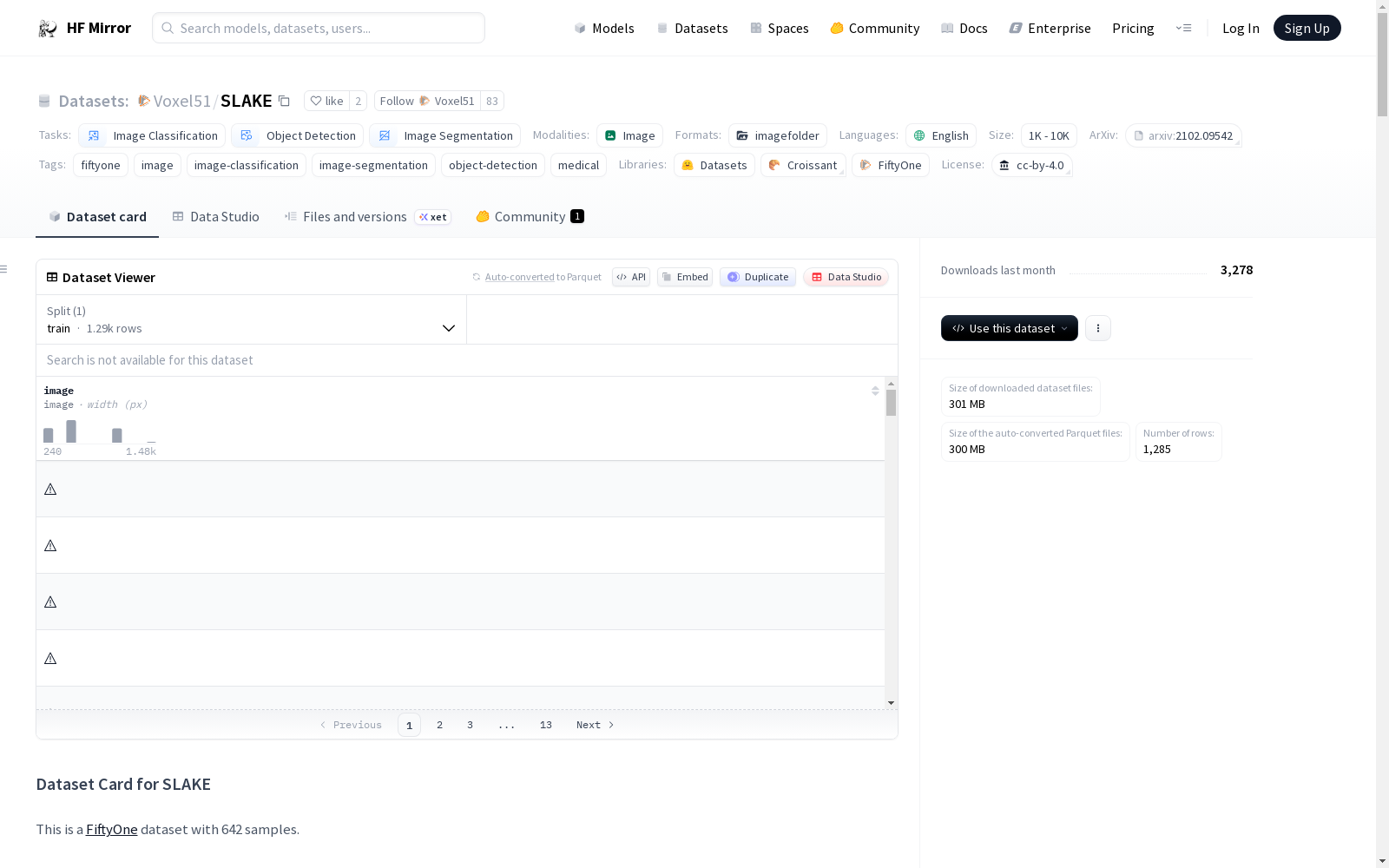
Task: Click the warning icon in first row
Action: click(50, 490)
